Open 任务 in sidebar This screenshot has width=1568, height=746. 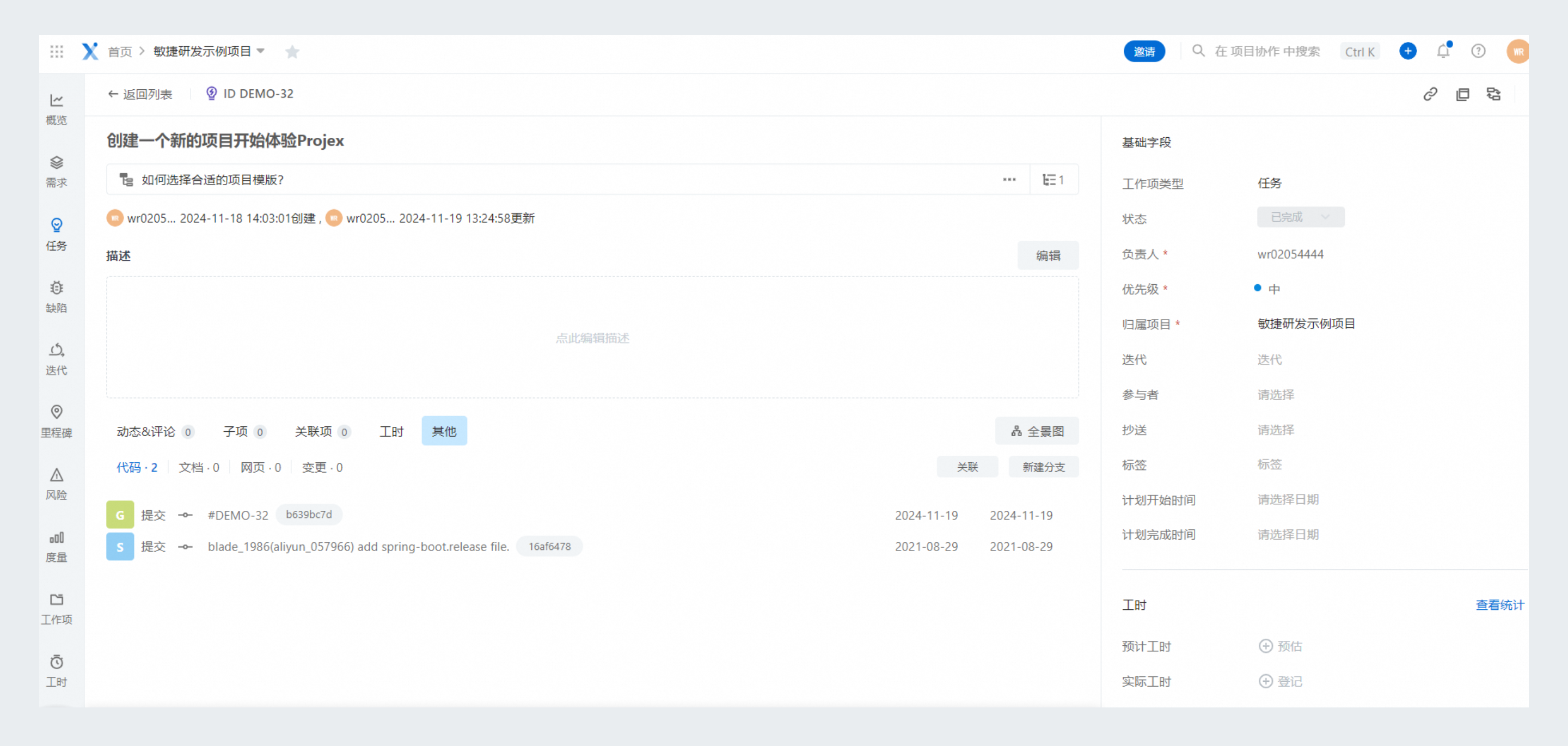point(57,235)
